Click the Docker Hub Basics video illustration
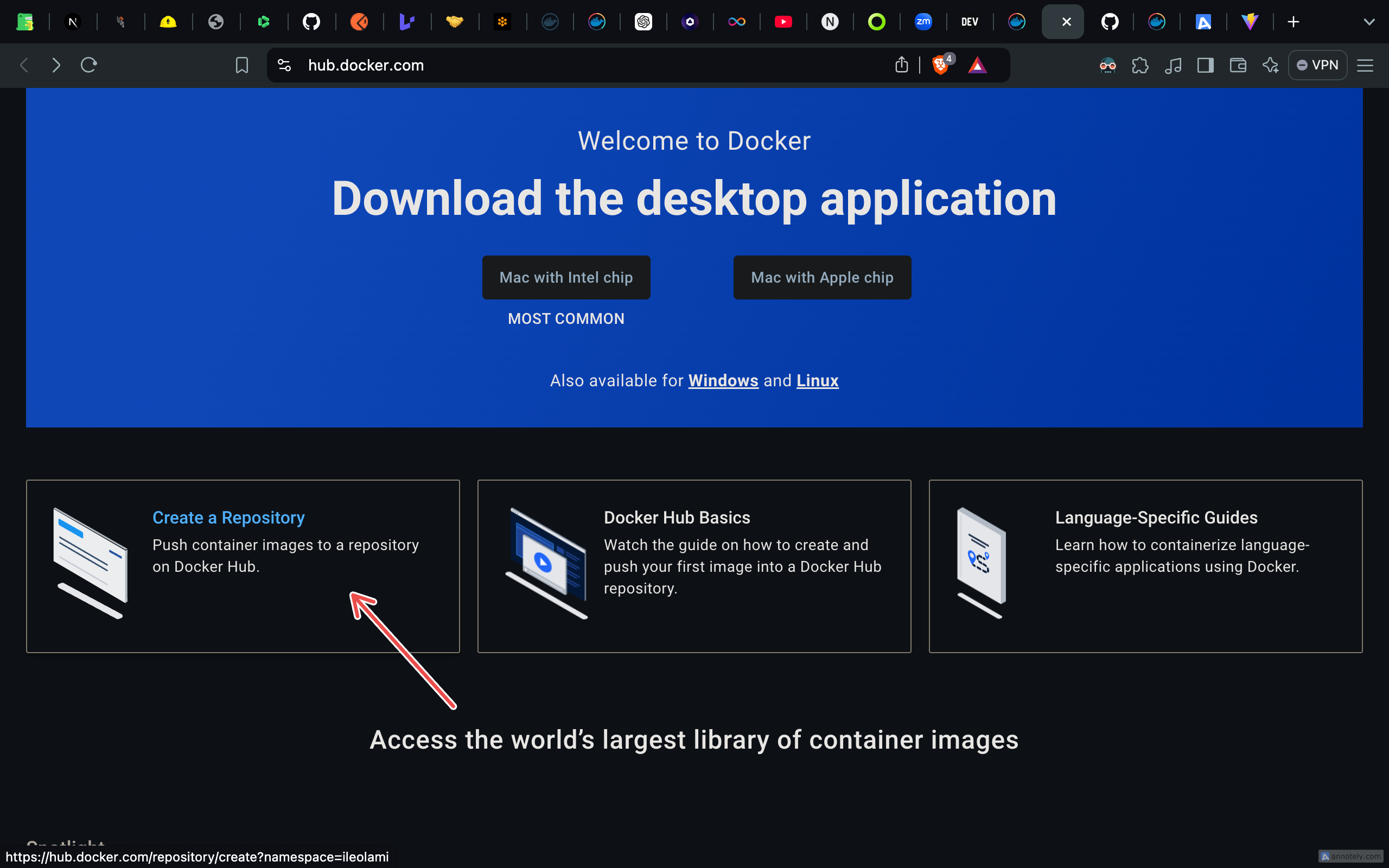Viewport: 1389px width, 868px height. click(546, 563)
